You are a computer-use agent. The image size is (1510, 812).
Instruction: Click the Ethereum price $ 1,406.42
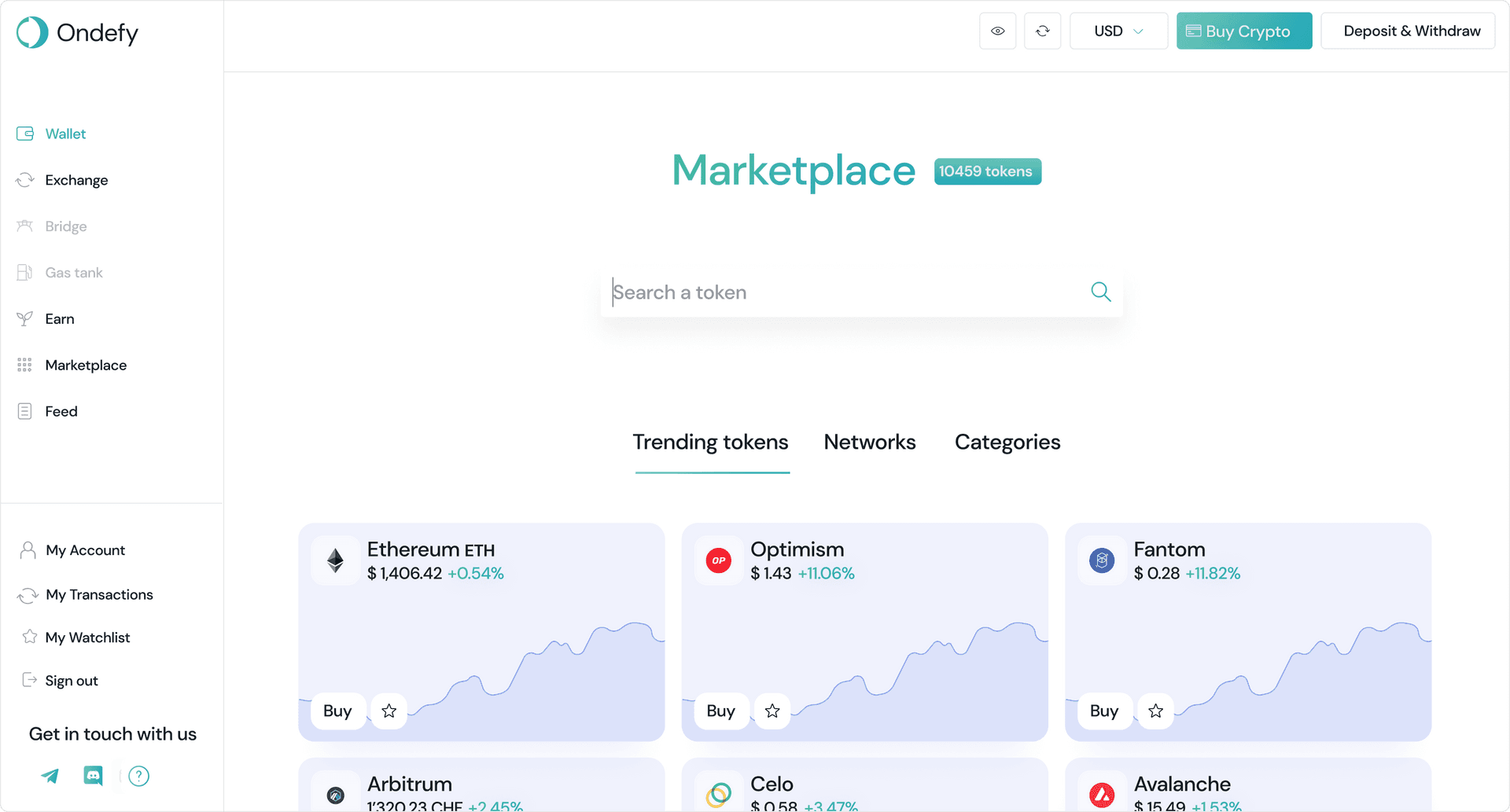(x=404, y=574)
